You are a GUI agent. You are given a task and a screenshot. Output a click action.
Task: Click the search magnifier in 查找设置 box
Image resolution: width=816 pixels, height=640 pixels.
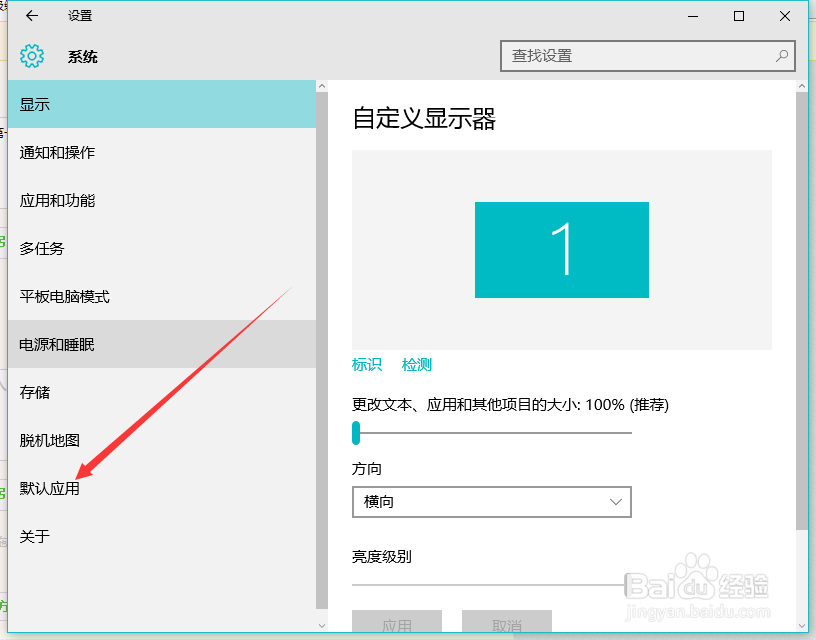(782, 56)
